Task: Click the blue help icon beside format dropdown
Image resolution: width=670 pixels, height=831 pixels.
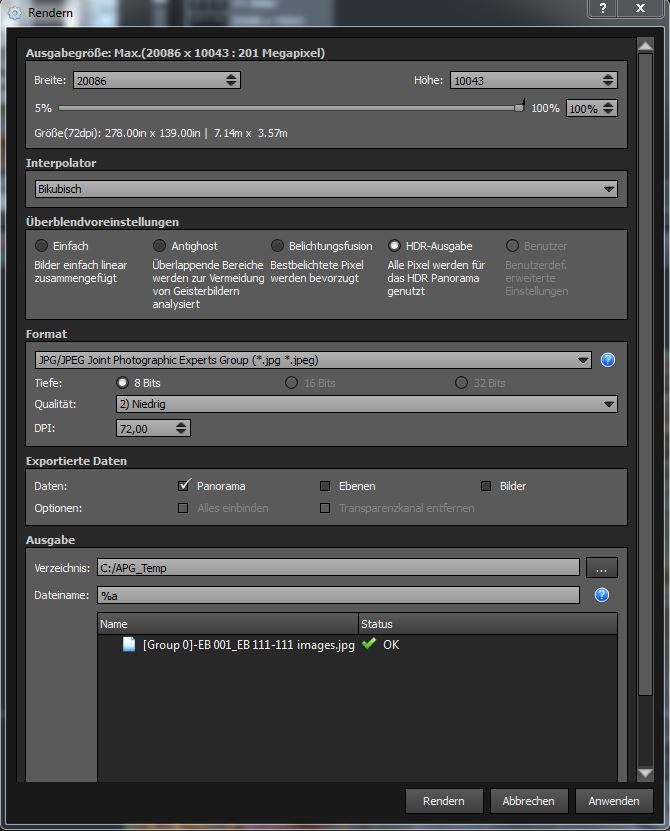Action: (x=607, y=360)
